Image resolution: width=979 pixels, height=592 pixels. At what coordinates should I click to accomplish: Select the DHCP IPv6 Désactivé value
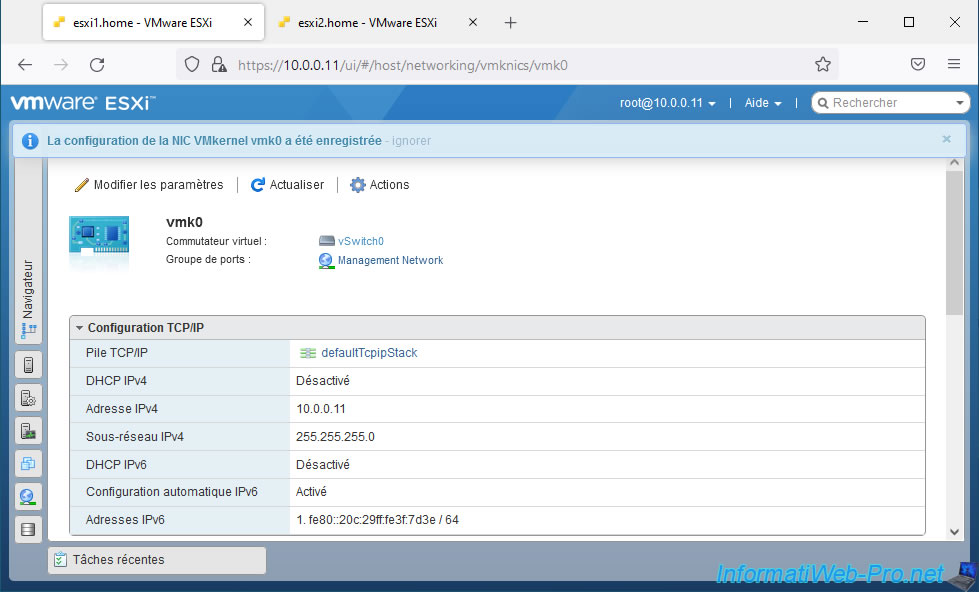[x=323, y=465]
